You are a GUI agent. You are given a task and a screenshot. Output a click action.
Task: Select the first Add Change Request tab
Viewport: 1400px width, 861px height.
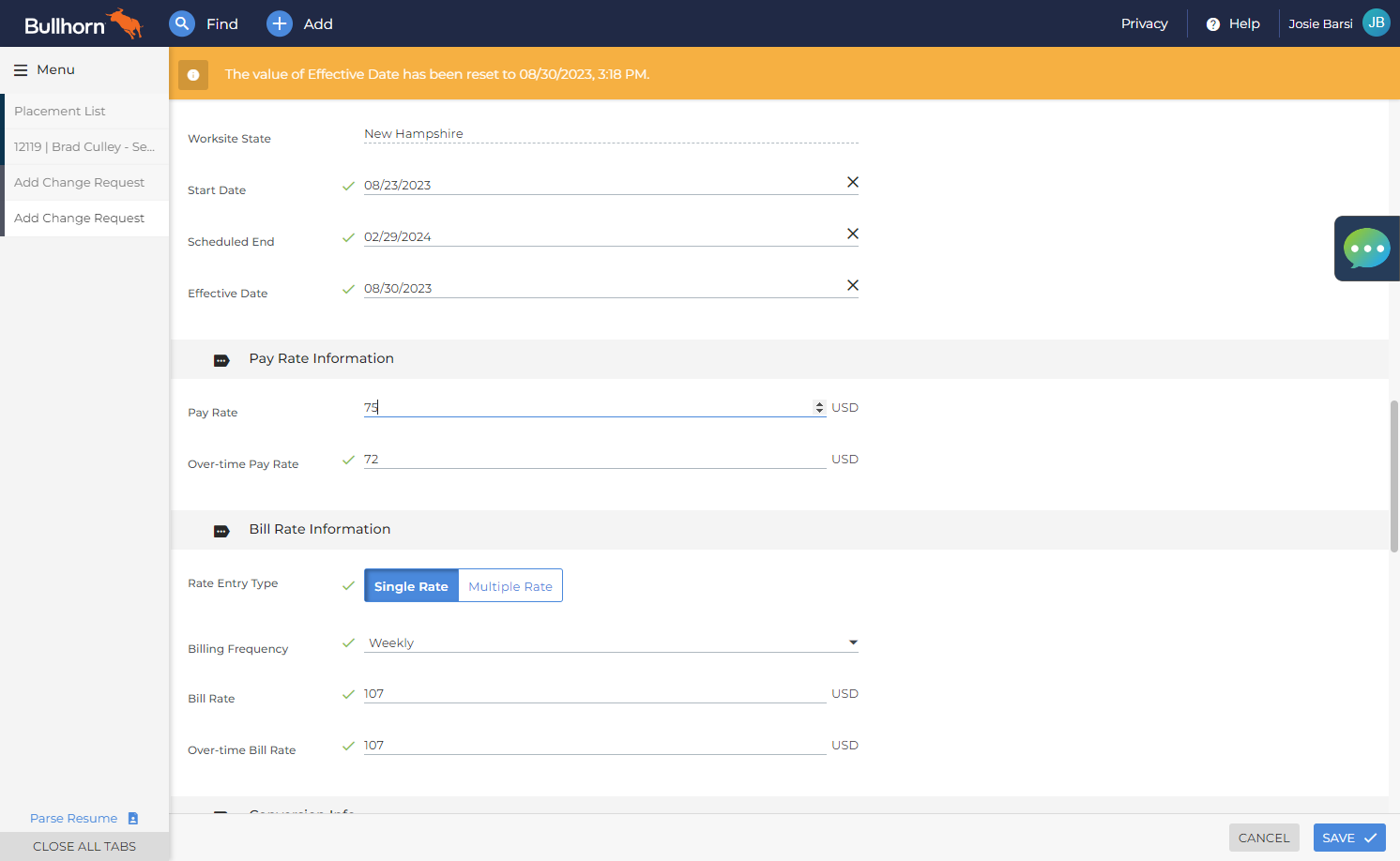[x=84, y=182]
